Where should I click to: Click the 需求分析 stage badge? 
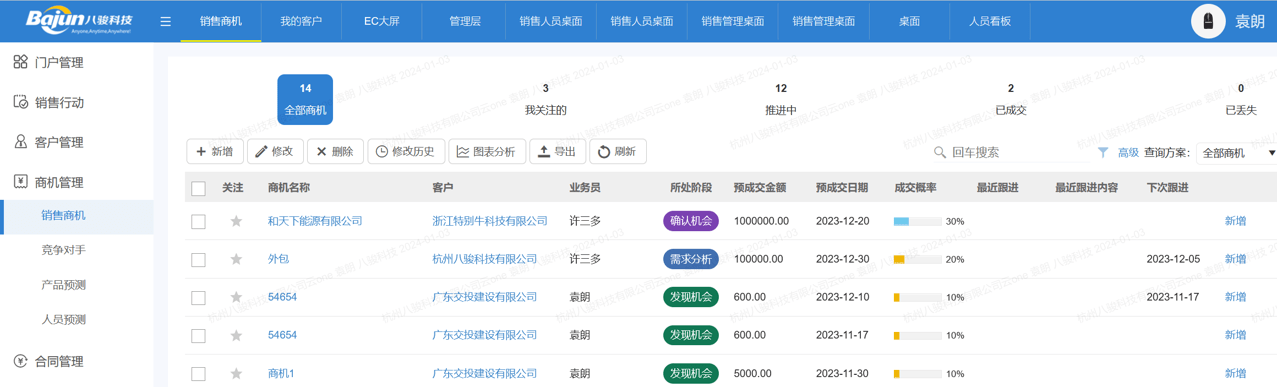pos(691,259)
